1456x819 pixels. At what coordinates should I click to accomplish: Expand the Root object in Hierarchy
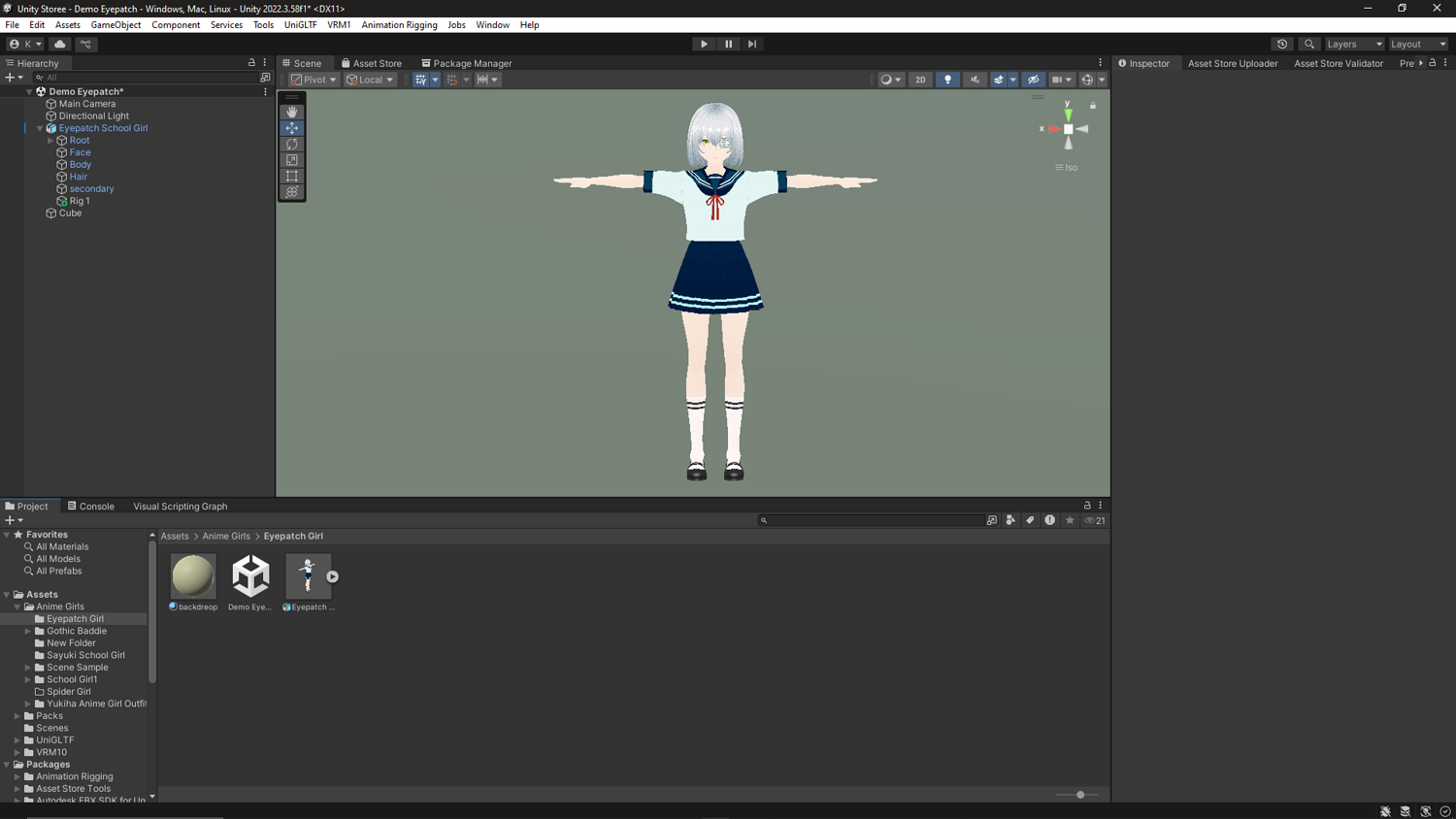pyautogui.click(x=50, y=141)
